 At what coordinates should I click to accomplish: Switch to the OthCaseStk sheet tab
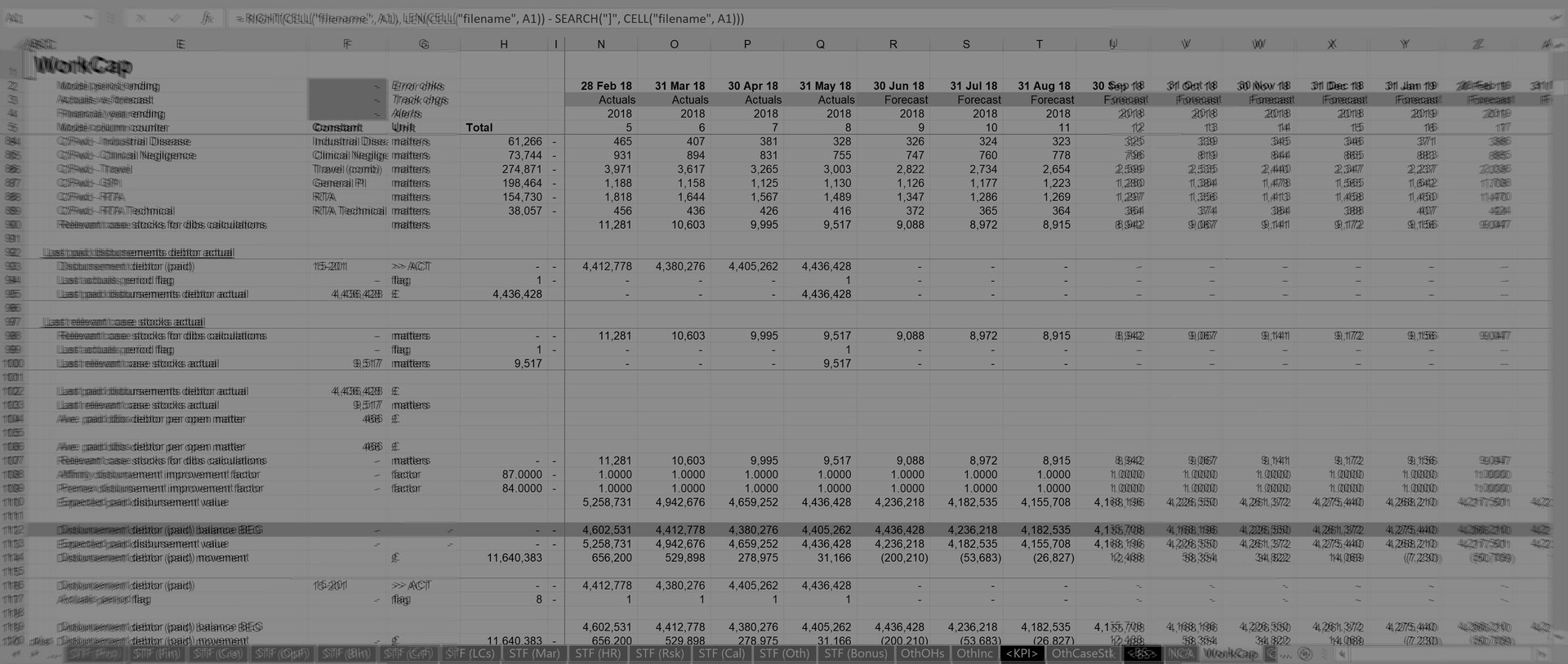click(x=1083, y=653)
